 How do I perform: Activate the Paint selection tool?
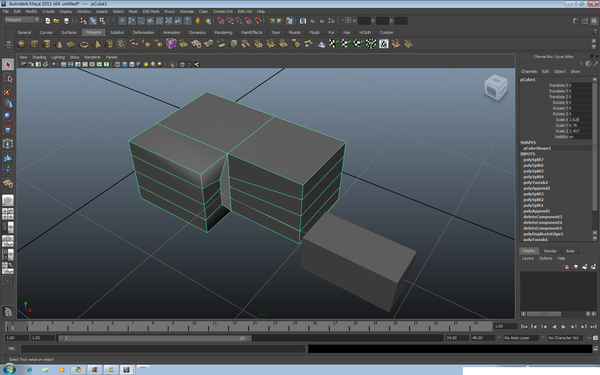click(8, 91)
